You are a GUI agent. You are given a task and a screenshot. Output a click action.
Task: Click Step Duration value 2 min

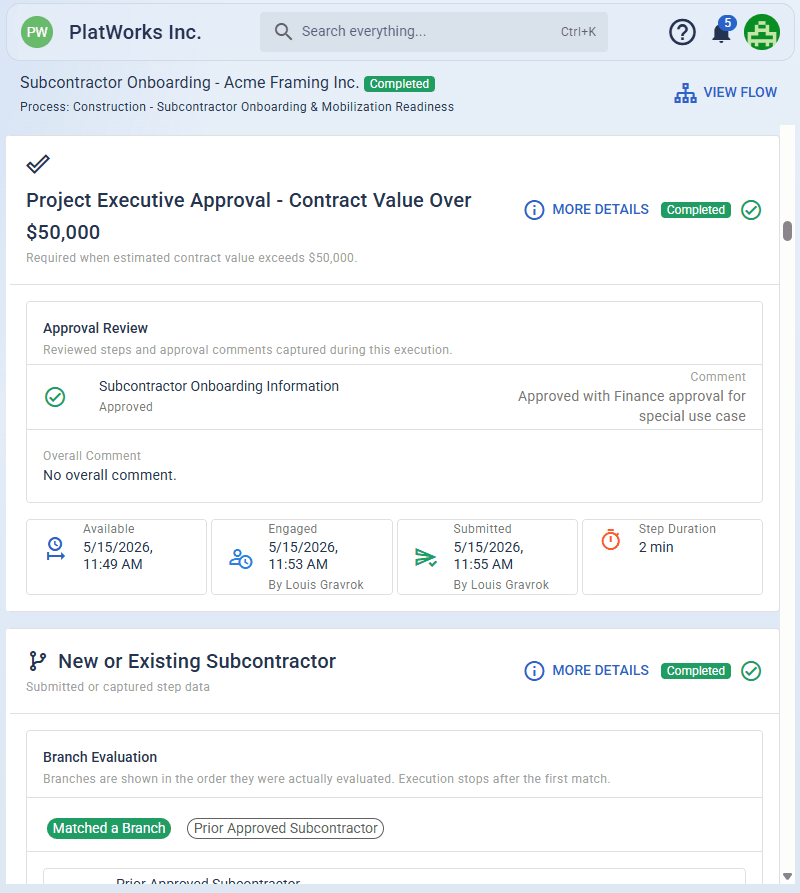coord(656,547)
